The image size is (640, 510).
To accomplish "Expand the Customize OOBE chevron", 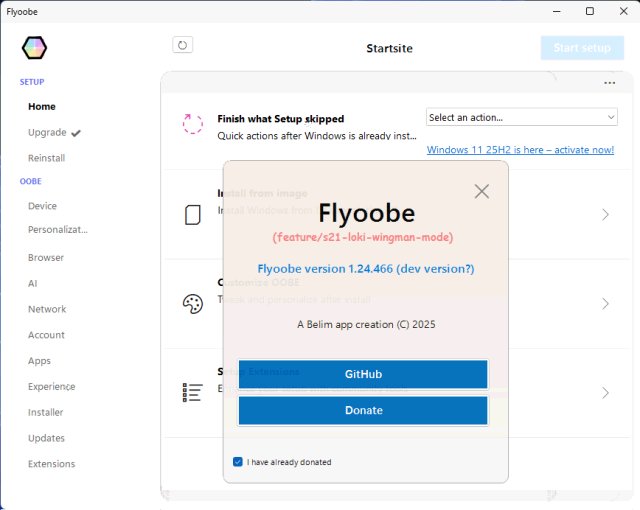I will (605, 304).
